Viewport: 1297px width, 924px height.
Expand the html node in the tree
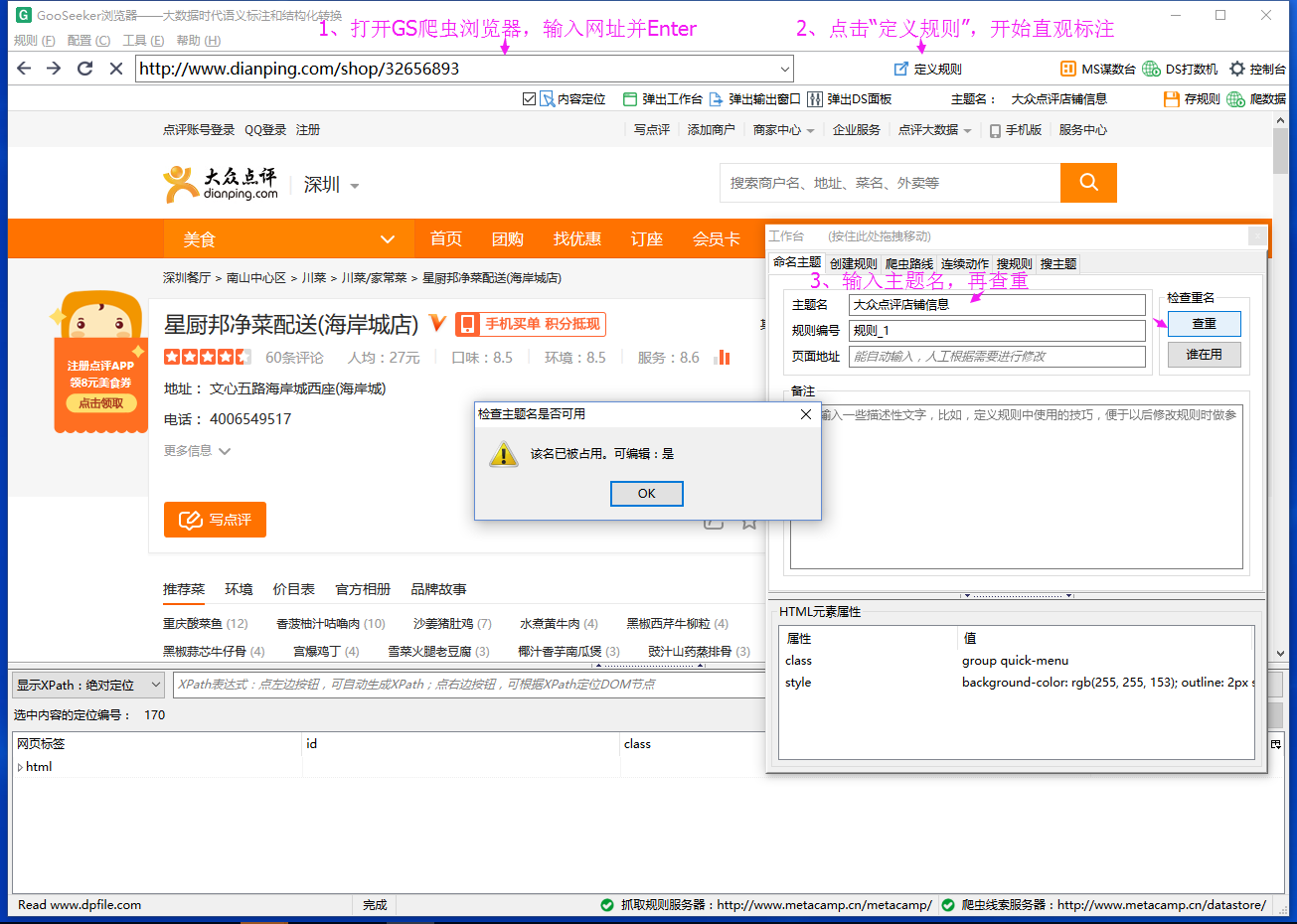(x=20, y=766)
